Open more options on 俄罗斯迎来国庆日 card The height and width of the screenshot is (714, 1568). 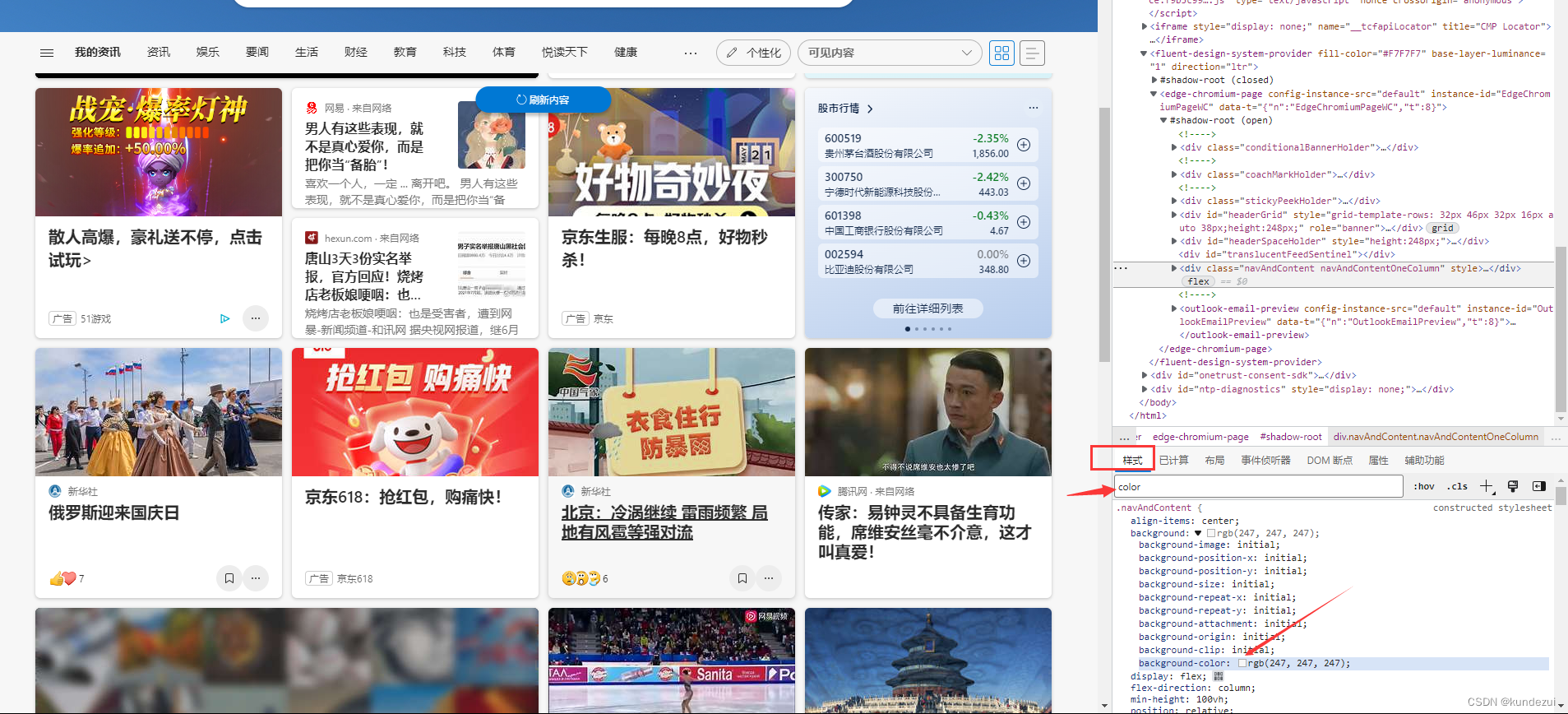(256, 578)
